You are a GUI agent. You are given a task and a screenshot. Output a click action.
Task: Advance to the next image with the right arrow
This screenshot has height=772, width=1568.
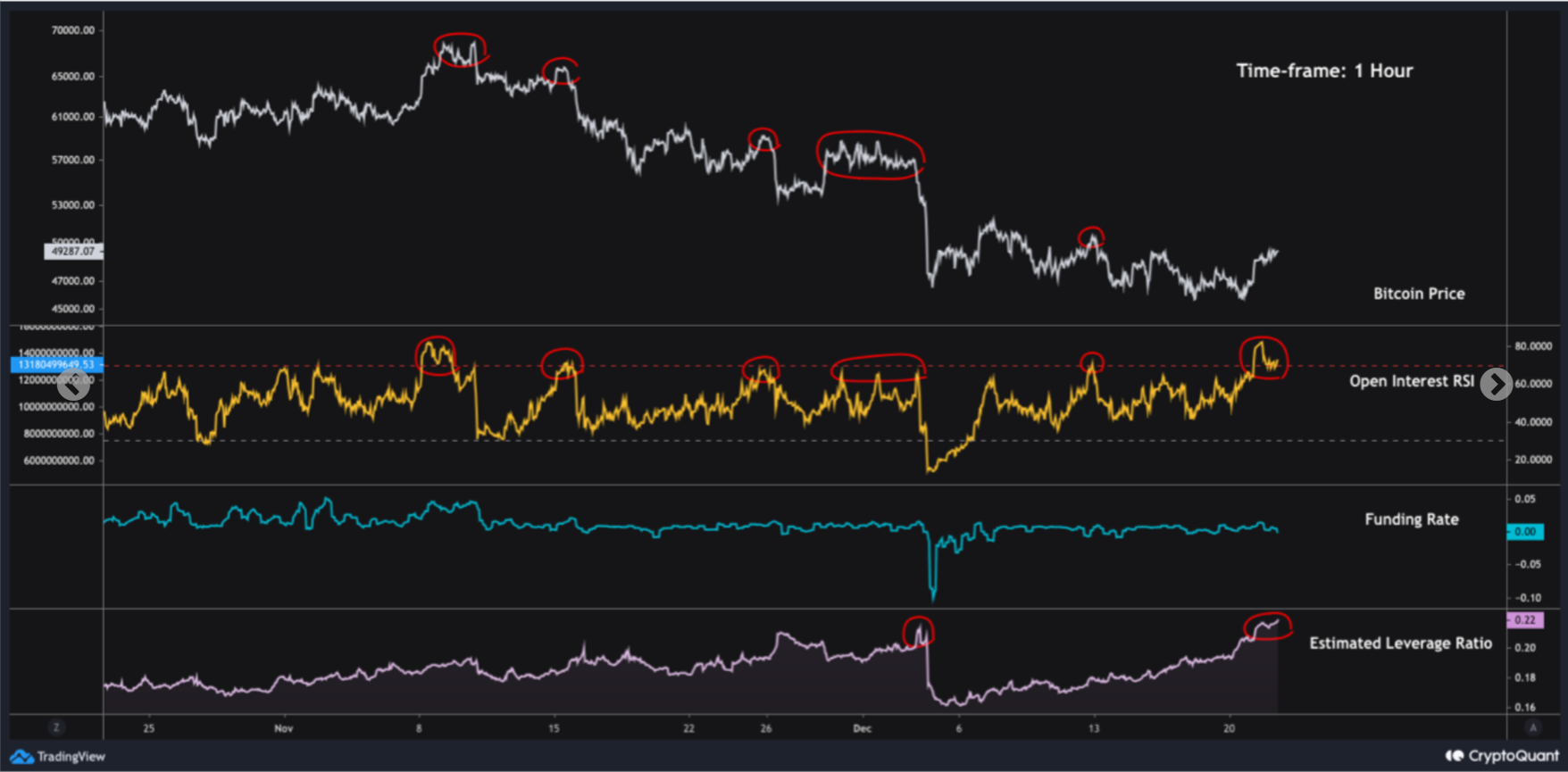pos(1496,385)
